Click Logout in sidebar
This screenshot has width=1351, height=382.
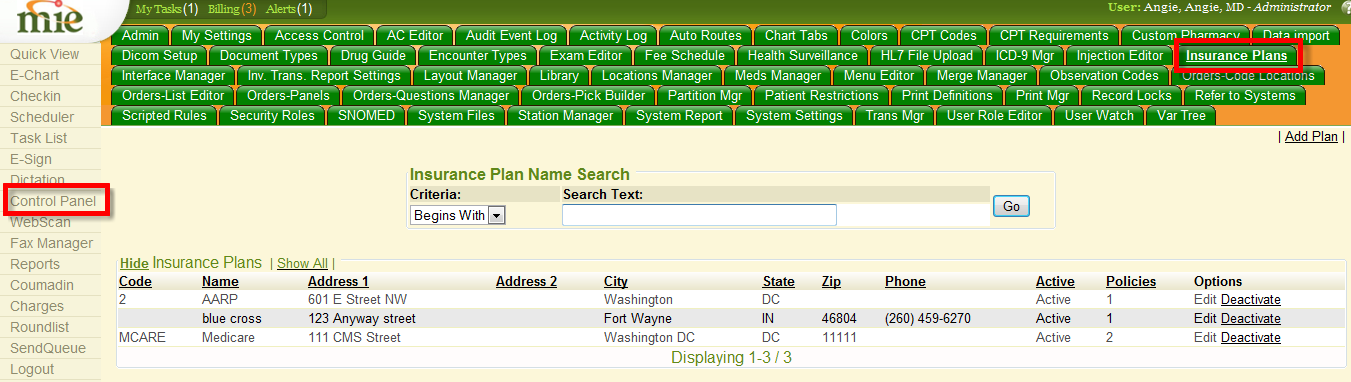point(32,369)
